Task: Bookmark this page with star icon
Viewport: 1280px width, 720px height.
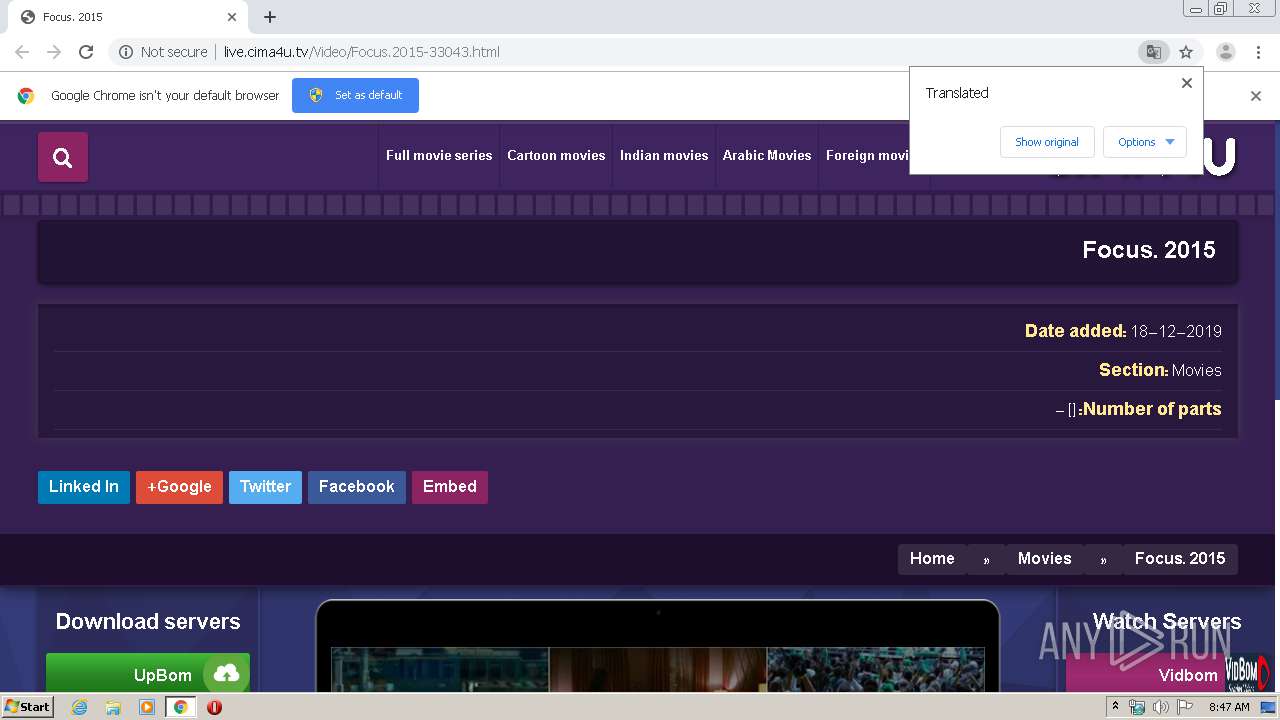Action: 1186,52
